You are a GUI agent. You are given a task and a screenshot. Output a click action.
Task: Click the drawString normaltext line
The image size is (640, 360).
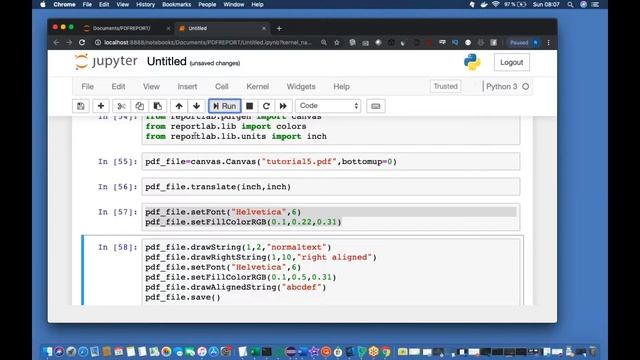[238, 247]
